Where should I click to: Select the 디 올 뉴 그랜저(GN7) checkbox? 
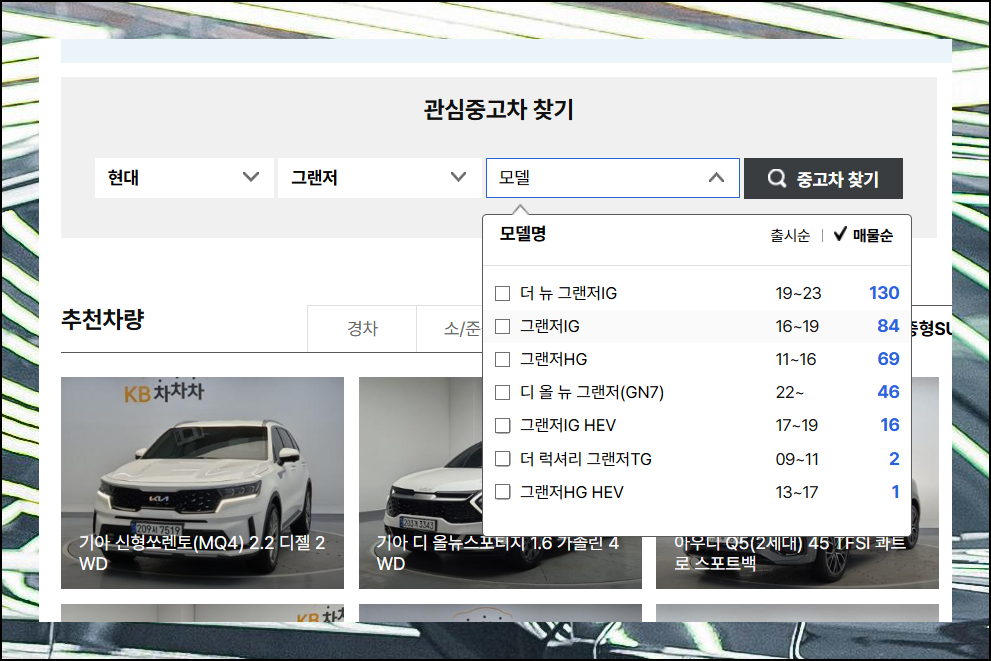pyautogui.click(x=502, y=392)
